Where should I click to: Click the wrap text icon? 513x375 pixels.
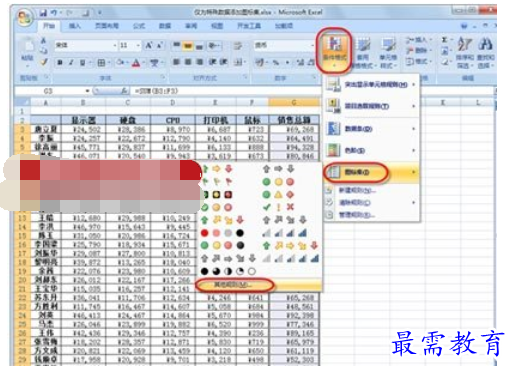(237, 45)
